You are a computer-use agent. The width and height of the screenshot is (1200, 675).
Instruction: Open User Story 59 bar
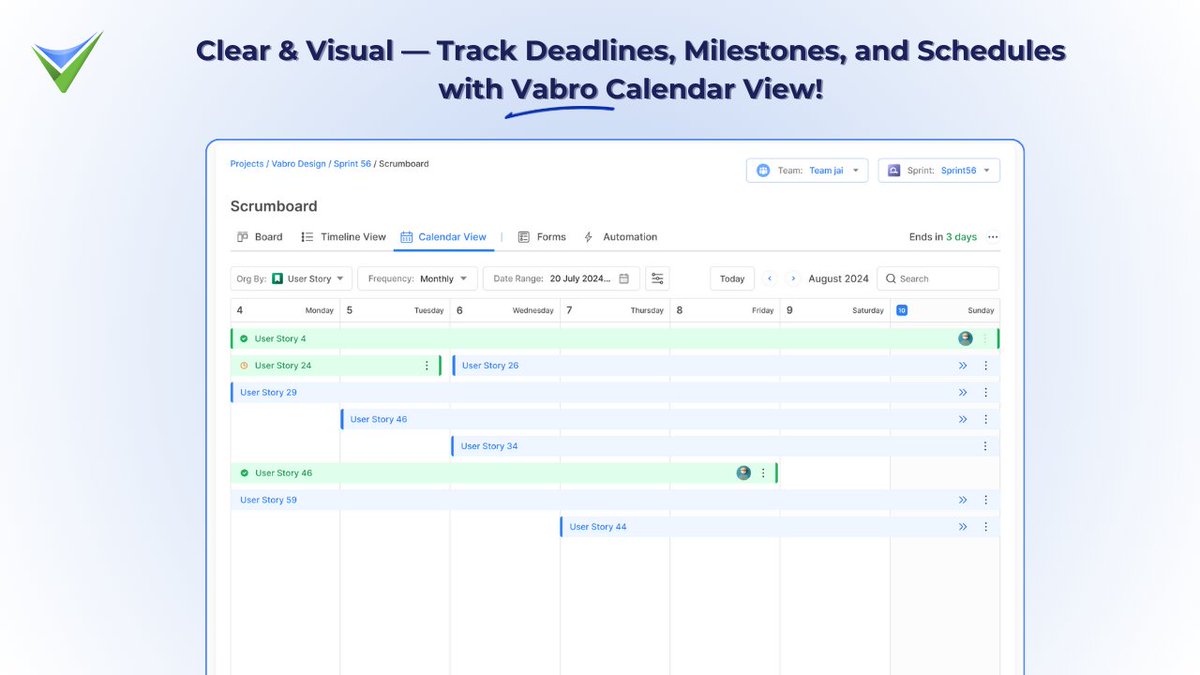click(615, 500)
